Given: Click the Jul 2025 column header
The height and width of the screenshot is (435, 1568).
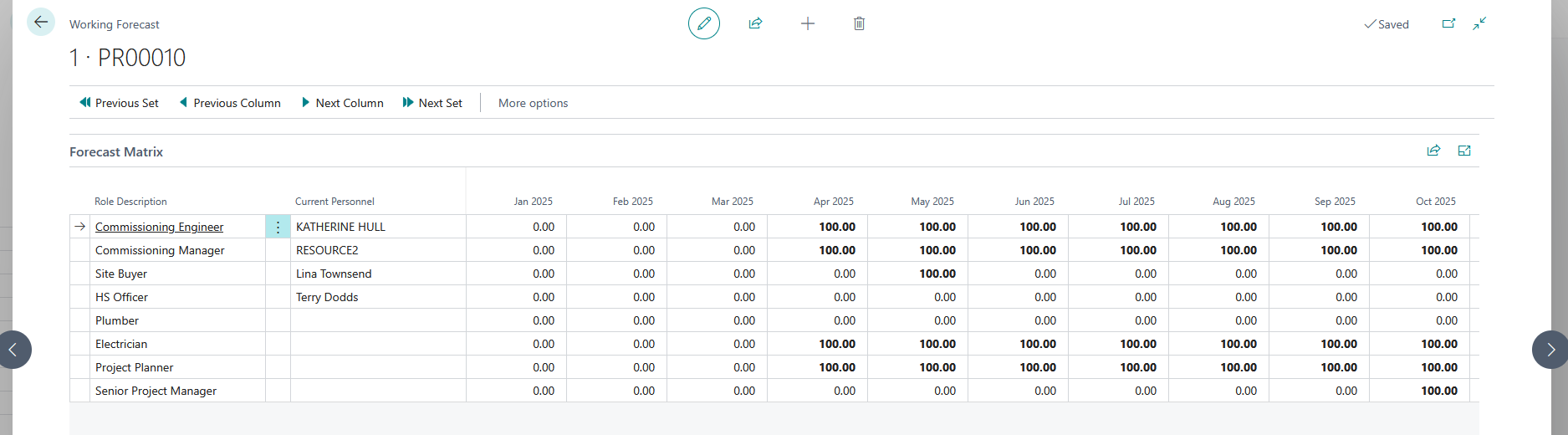Looking at the screenshot, I should (1136, 202).
